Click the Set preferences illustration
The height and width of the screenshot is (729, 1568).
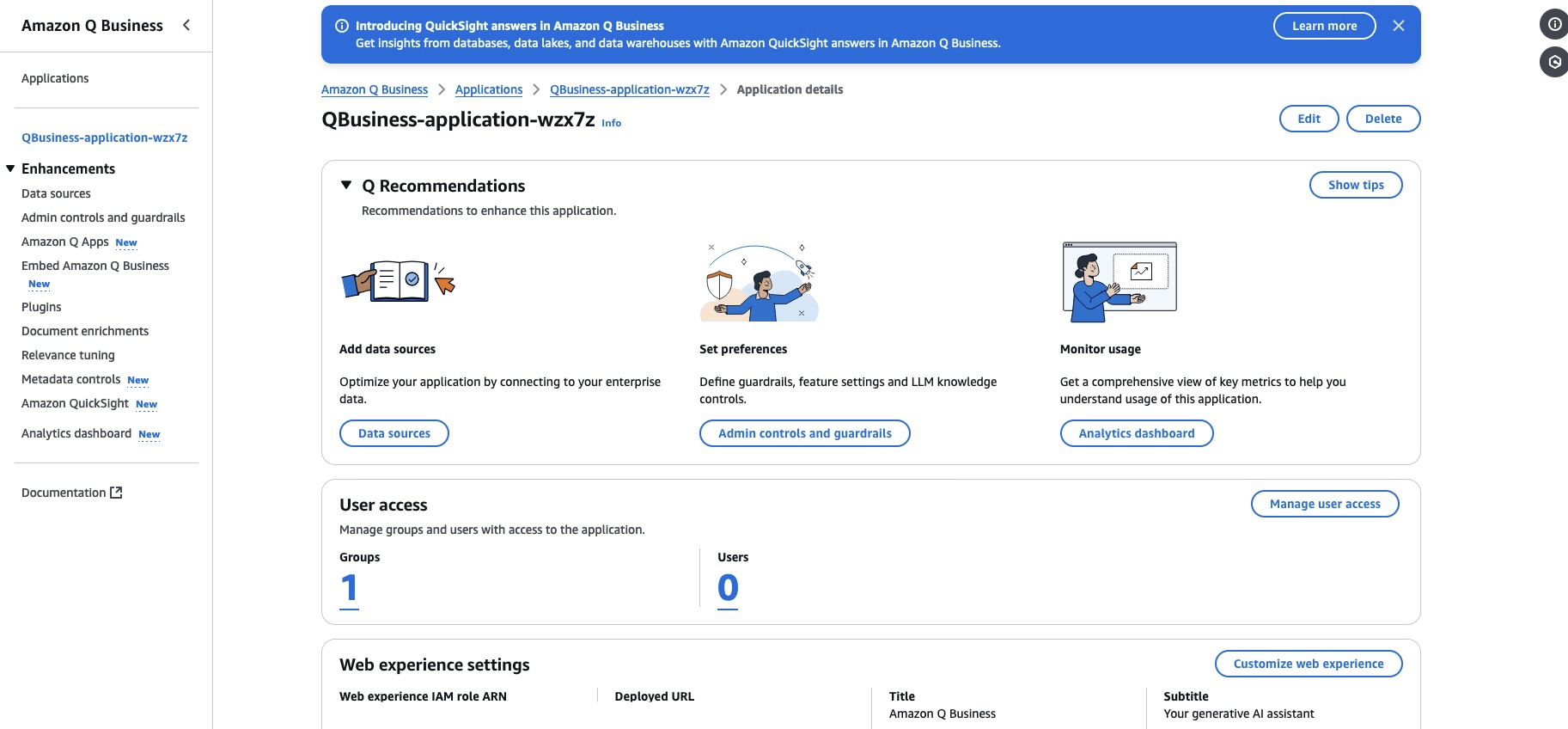(760, 282)
